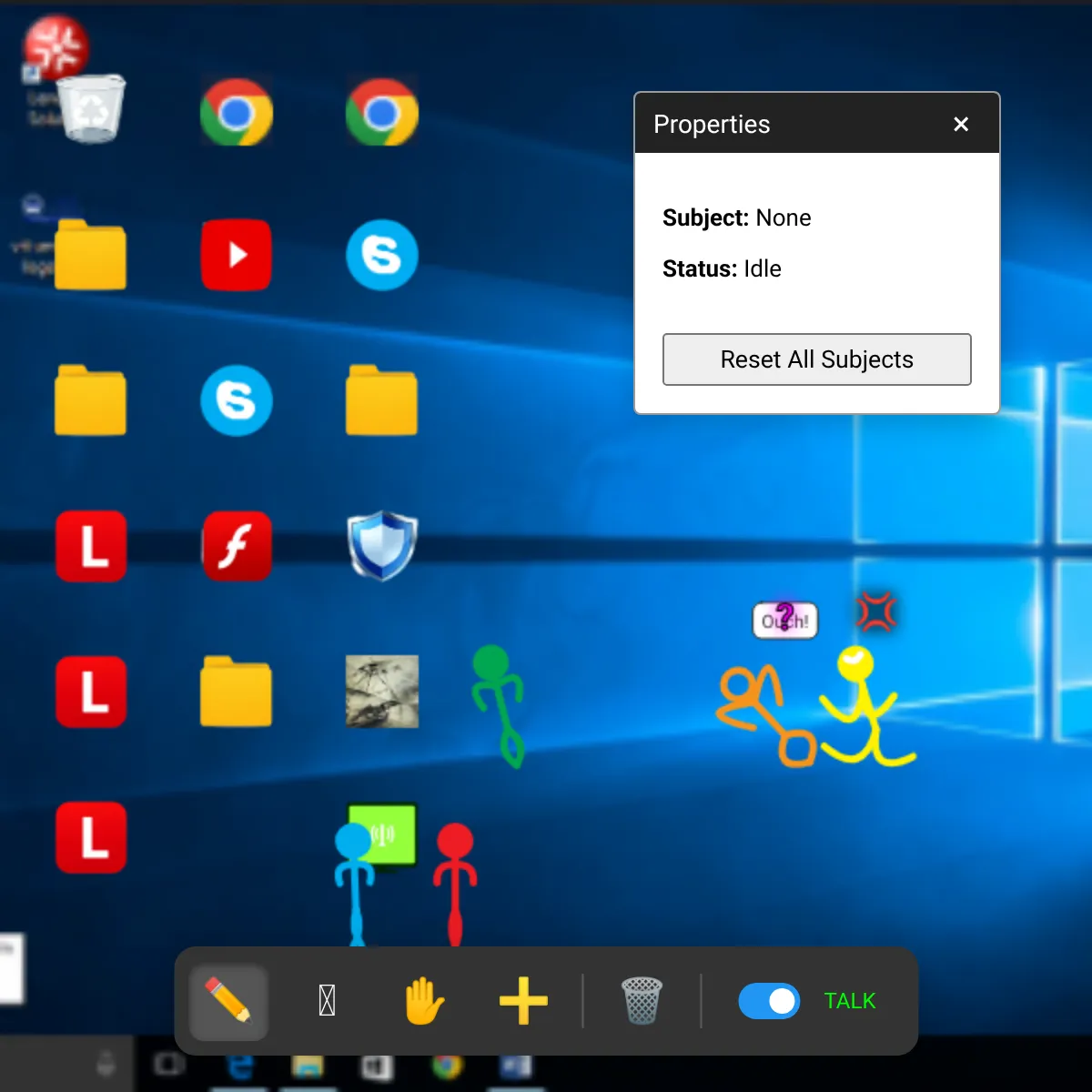This screenshot has width=1092, height=1092.
Task: Open the blue shield security icon
Action: pos(382,546)
